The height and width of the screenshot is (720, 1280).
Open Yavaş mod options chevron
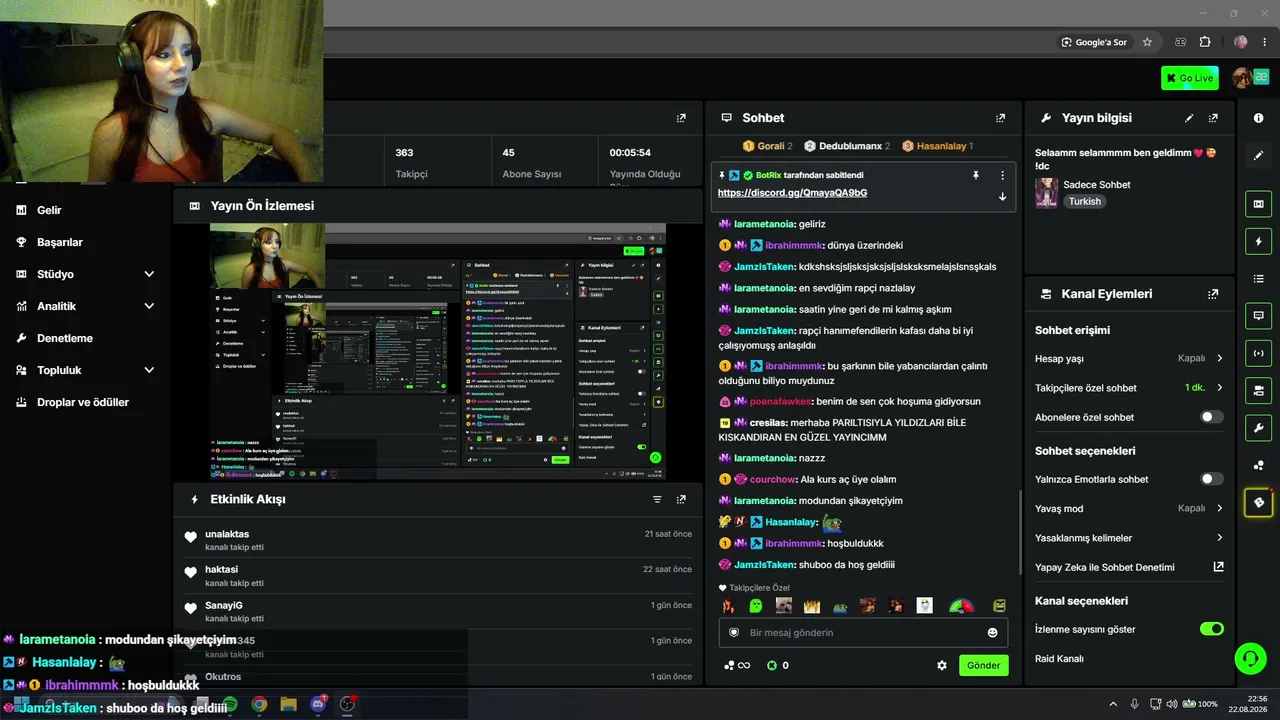(1219, 508)
